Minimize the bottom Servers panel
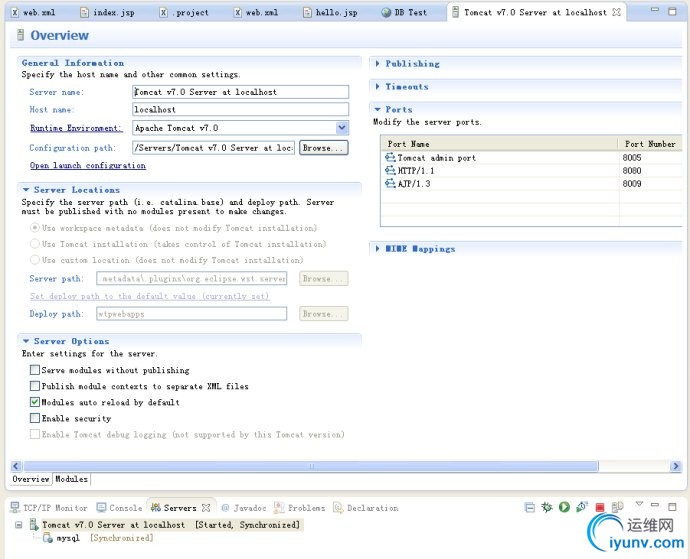Screen dimensions: 690x559 coord(655,505)
